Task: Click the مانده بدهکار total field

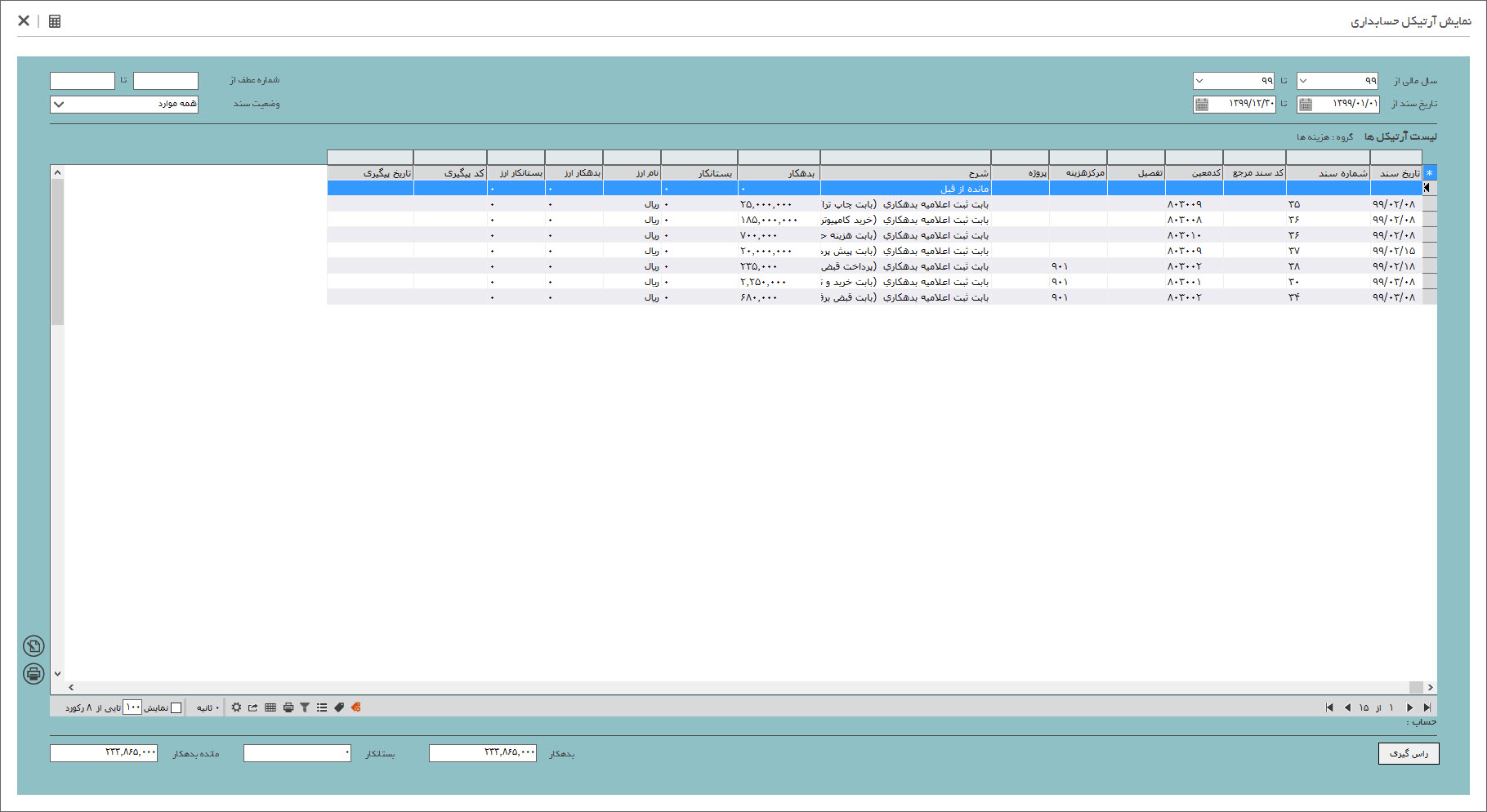Action: (x=104, y=753)
